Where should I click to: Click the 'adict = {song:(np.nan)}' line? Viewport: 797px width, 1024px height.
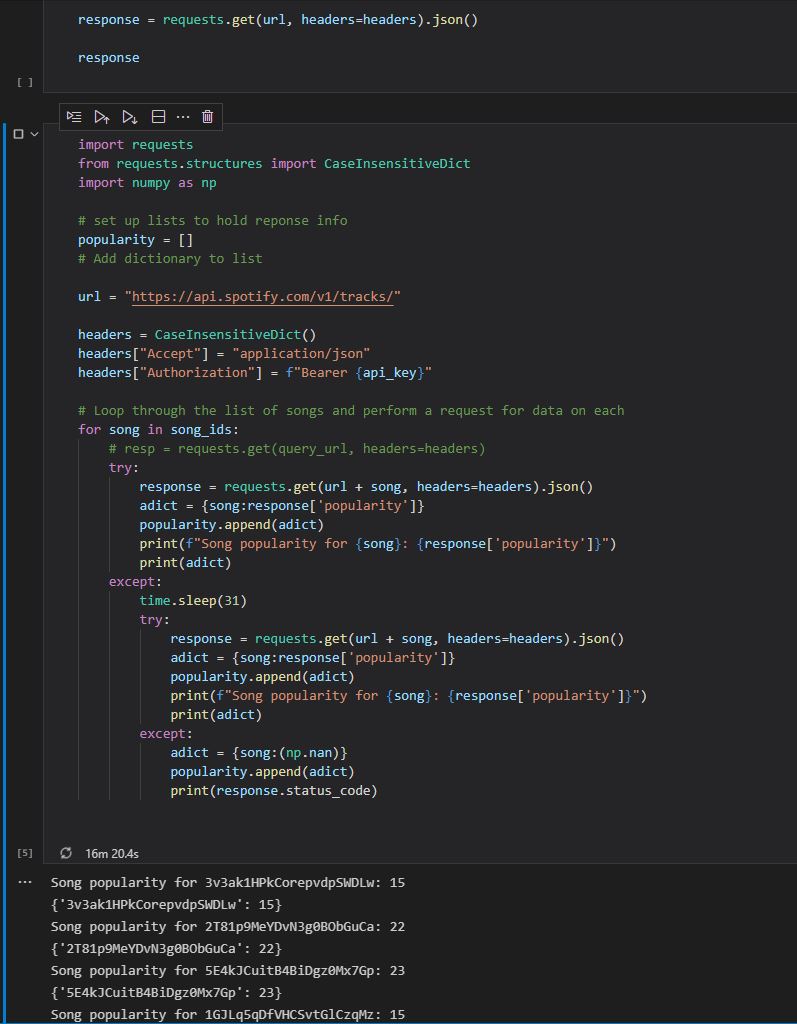pos(259,752)
